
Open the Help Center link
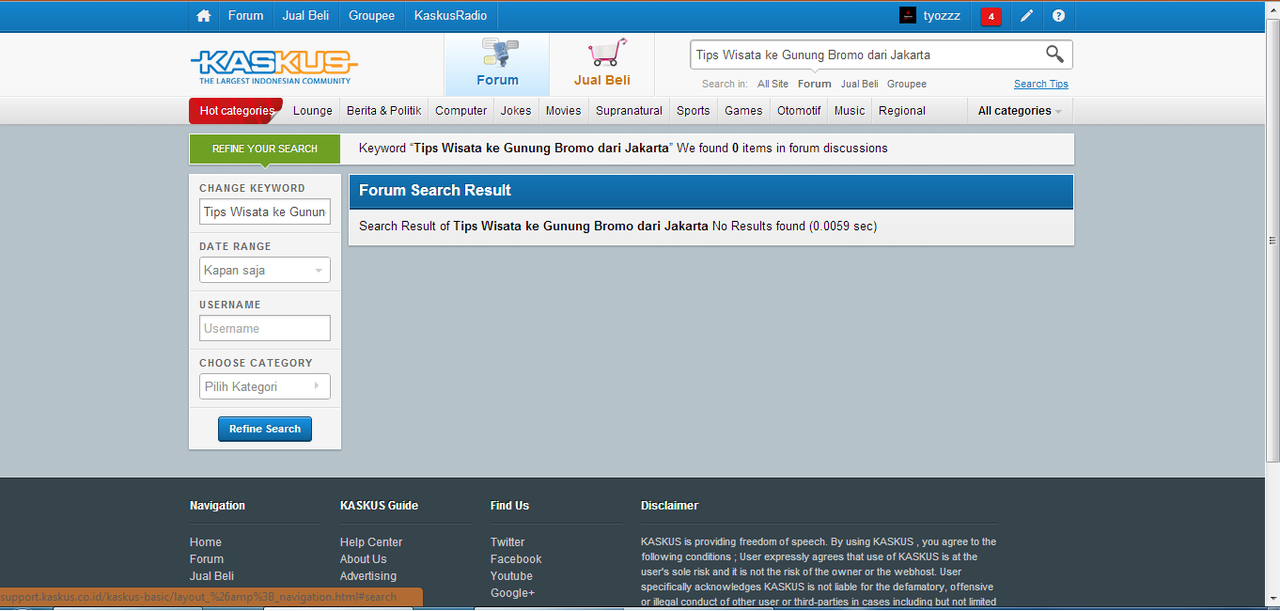371,542
